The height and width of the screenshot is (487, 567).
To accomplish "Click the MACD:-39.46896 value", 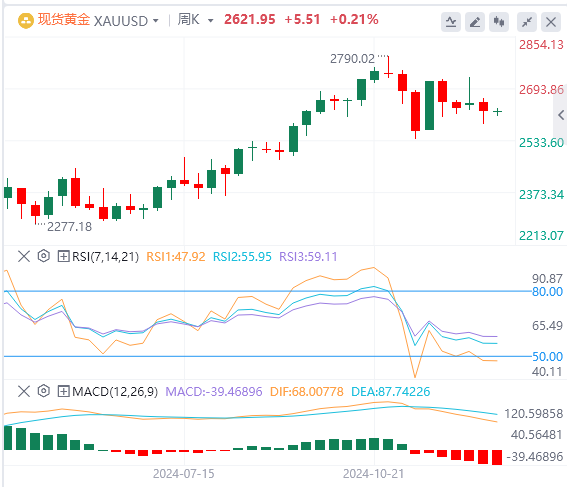I will point(214,392).
